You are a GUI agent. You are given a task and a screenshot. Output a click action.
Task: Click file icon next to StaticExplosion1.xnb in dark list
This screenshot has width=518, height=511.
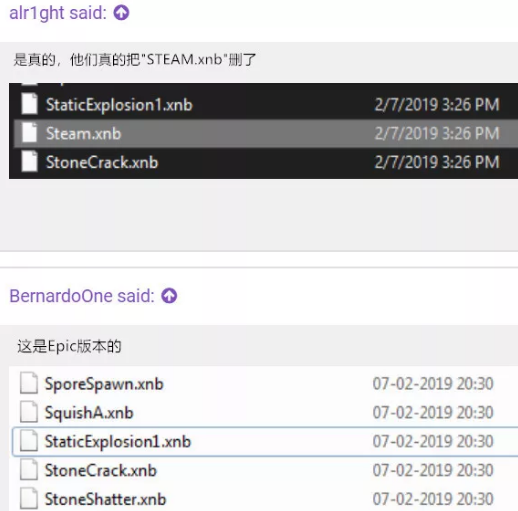tap(29, 104)
